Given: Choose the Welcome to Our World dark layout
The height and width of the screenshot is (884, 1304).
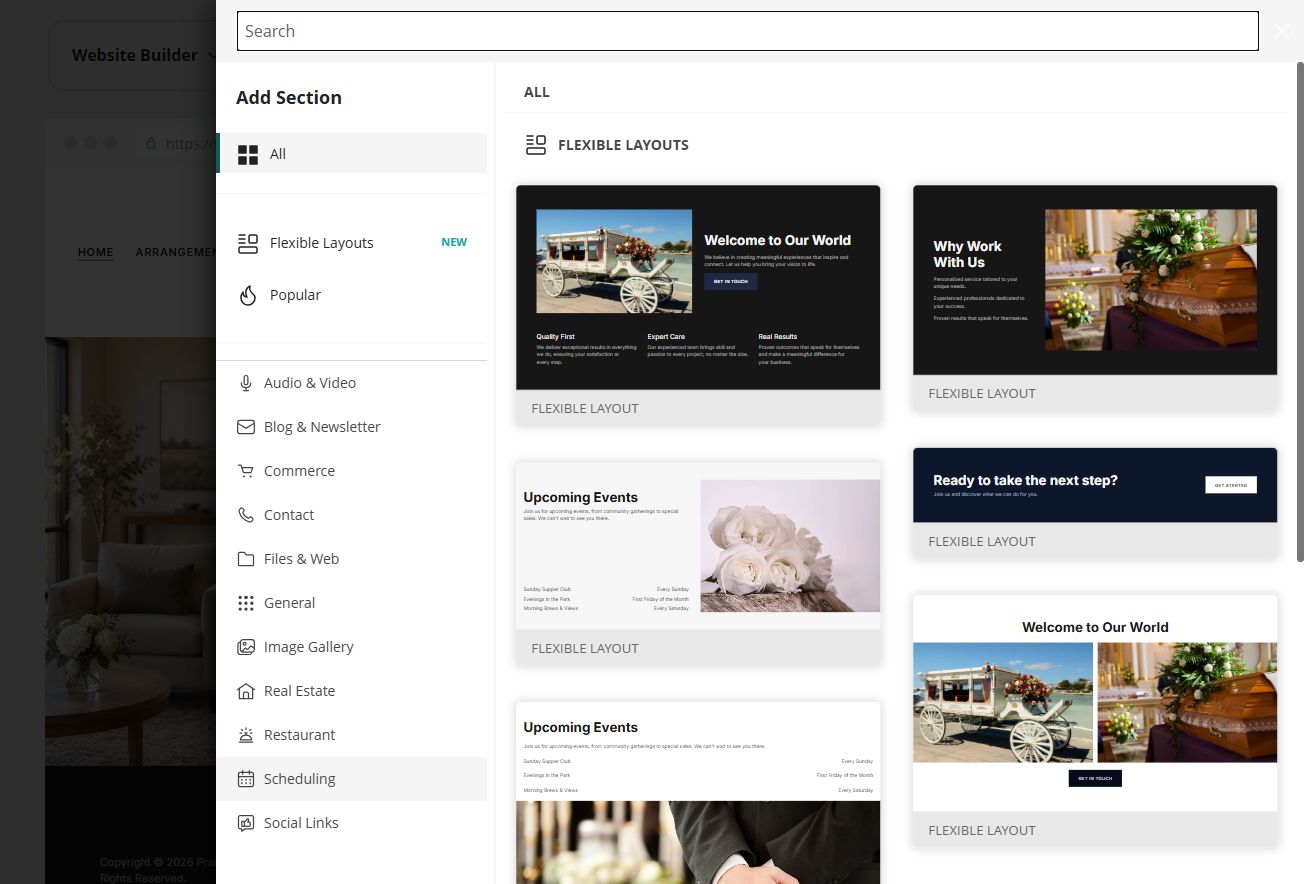Looking at the screenshot, I should (x=698, y=288).
